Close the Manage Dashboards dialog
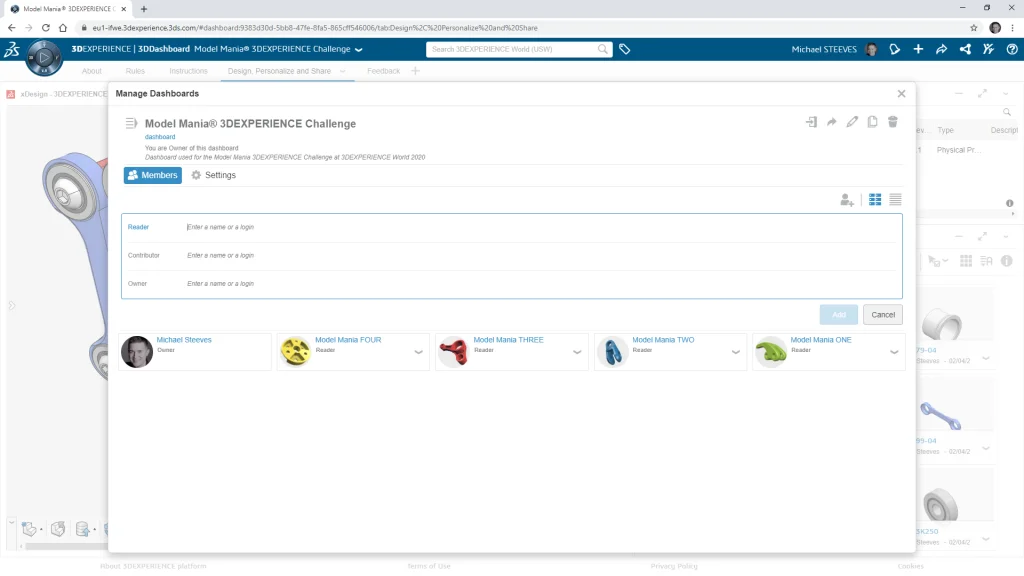Image resolution: width=1024 pixels, height=576 pixels. click(901, 93)
